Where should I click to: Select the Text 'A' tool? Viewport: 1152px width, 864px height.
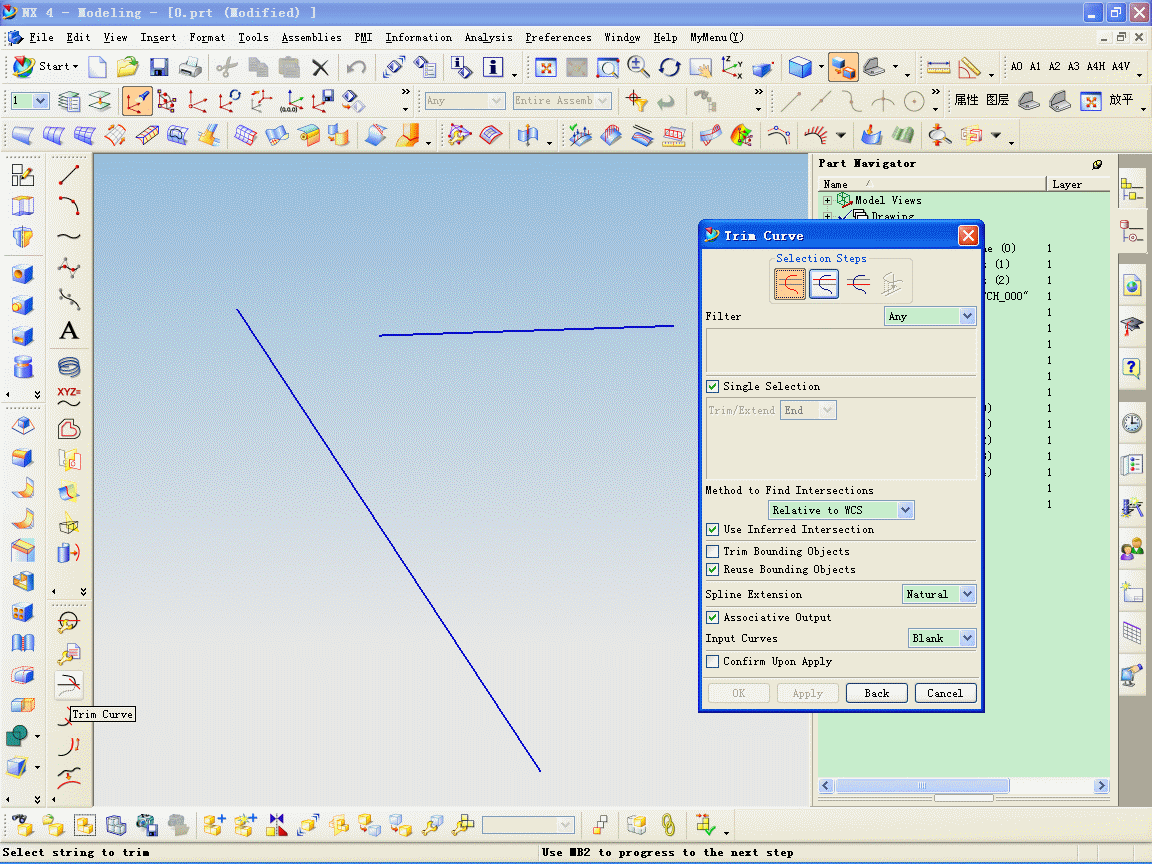(x=69, y=331)
